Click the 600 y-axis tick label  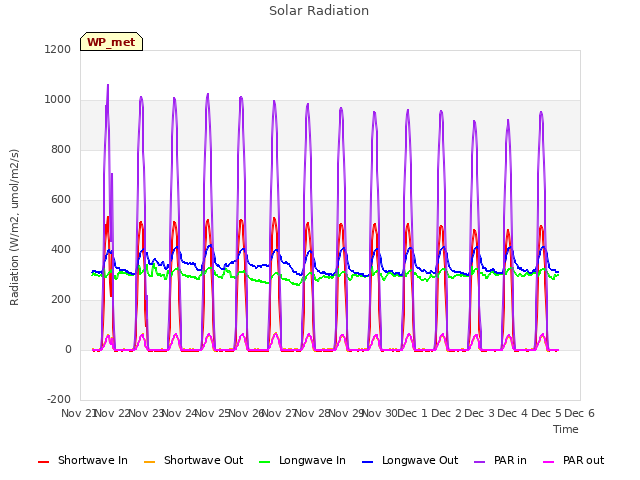pos(61,200)
